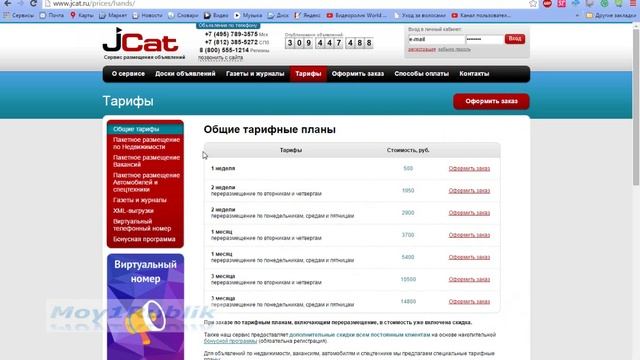Select Пакетное размещение Вакансий

[x=146, y=161]
